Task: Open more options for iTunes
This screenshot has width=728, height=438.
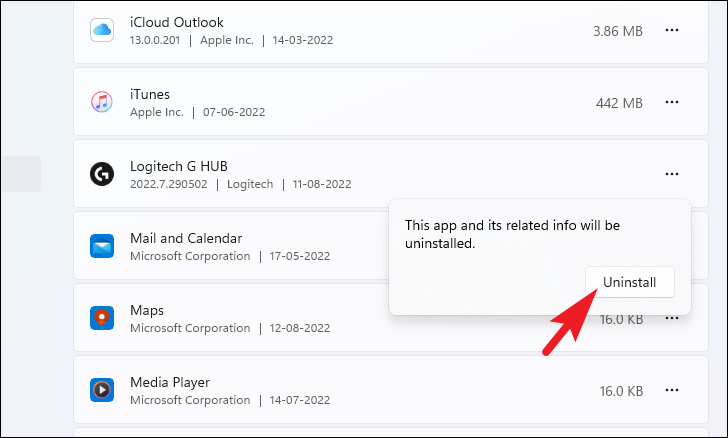Action: point(672,102)
